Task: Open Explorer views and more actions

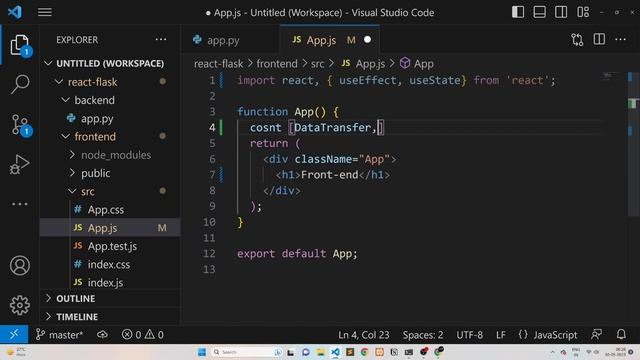Action: pyautogui.click(x=161, y=40)
